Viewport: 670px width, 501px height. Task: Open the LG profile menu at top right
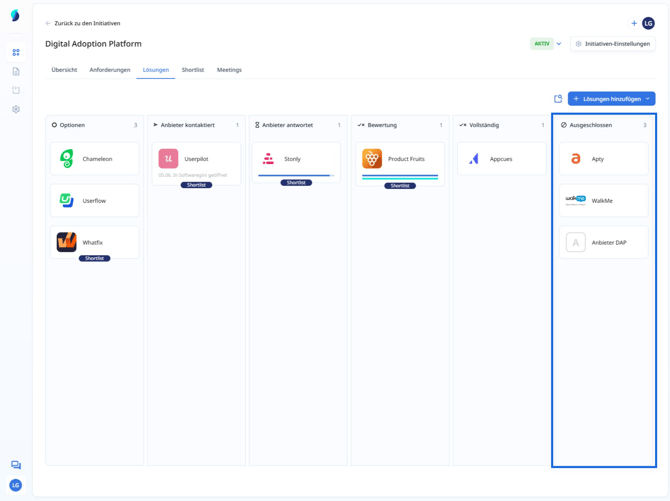[x=648, y=23]
